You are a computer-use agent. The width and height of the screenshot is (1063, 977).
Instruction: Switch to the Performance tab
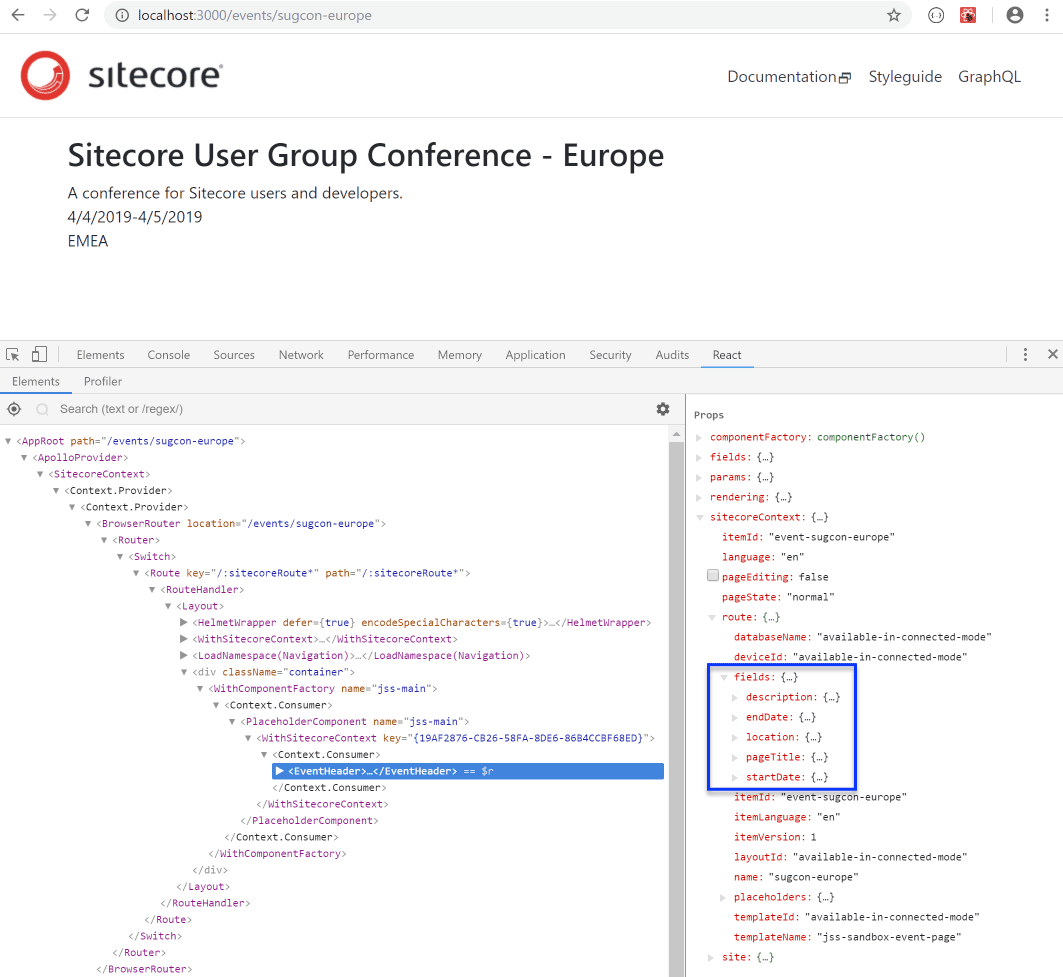click(x=381, y=355)
